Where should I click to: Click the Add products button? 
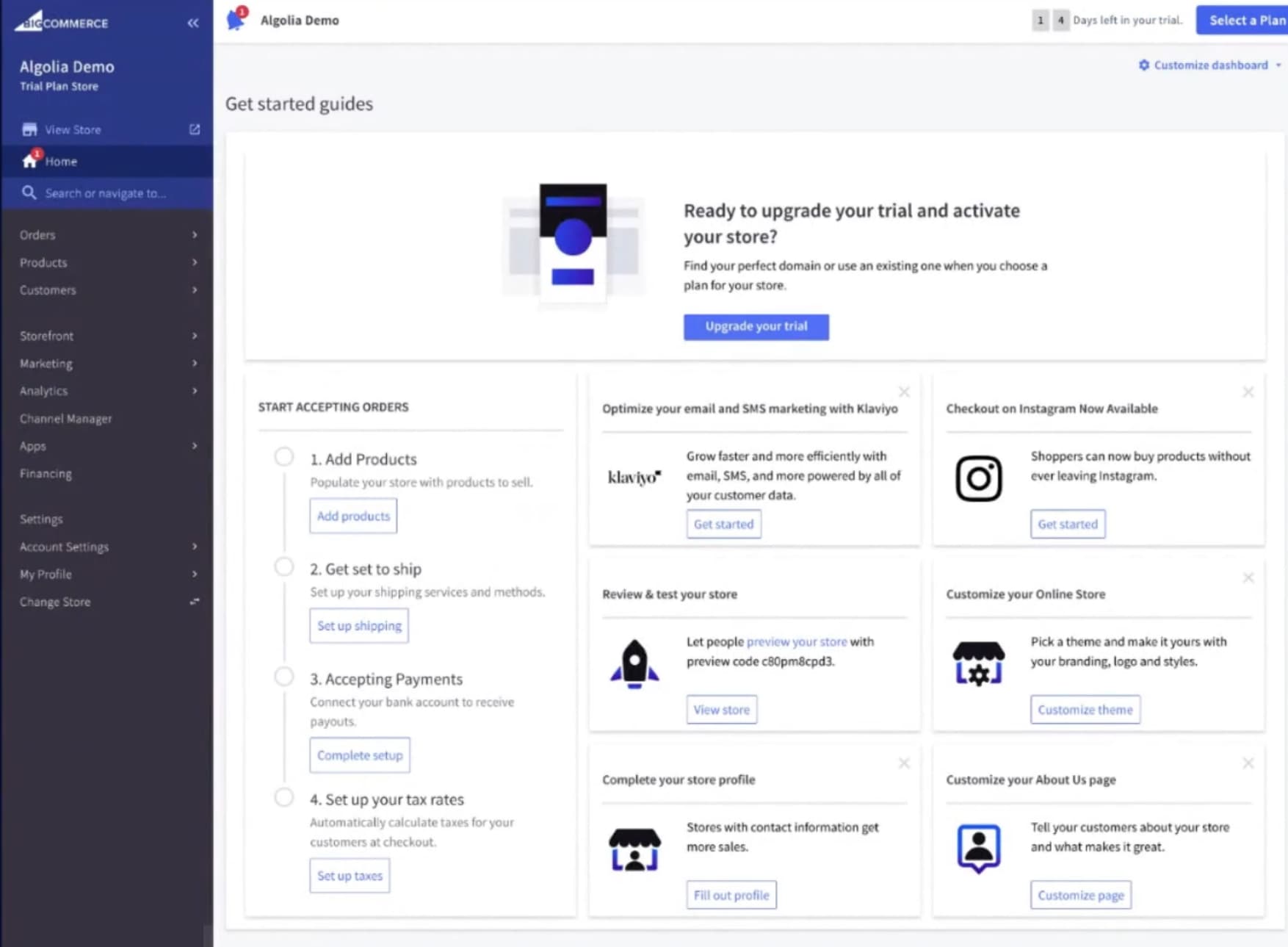[x=353, y=516]
